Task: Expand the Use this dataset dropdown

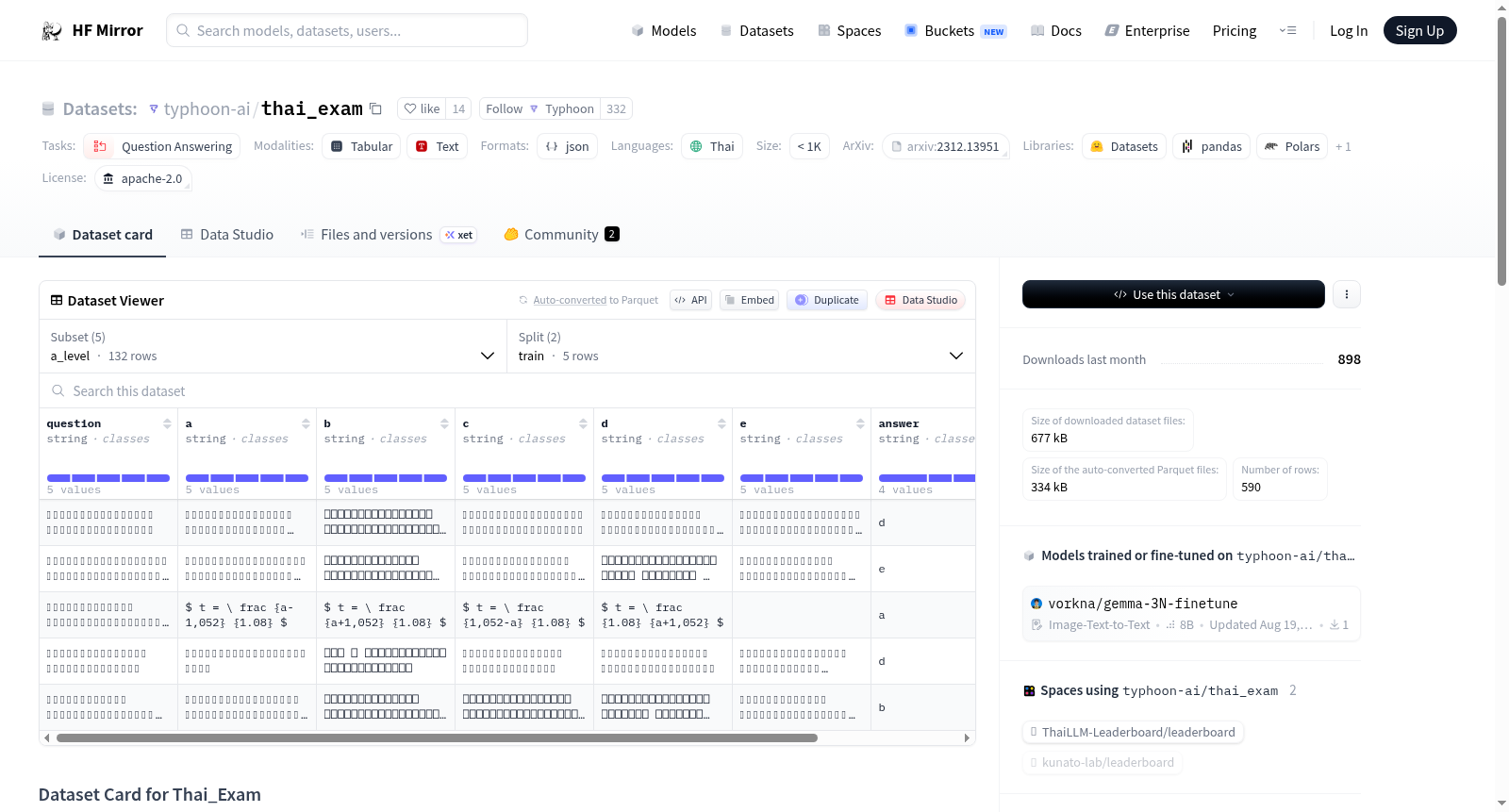Action: [x=1173, y=294]
